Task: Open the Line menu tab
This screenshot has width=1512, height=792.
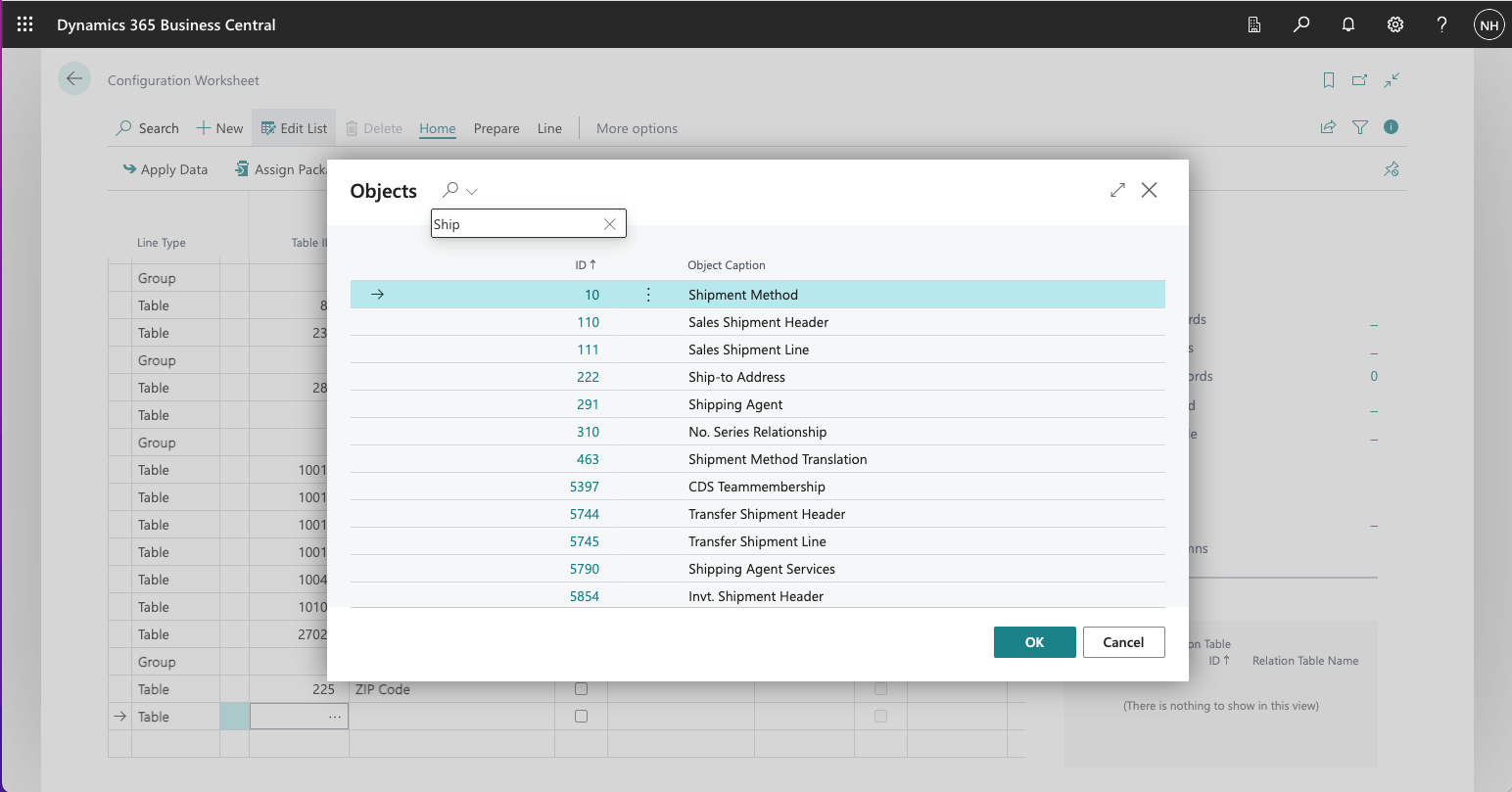Action: [x=549, y=128]
